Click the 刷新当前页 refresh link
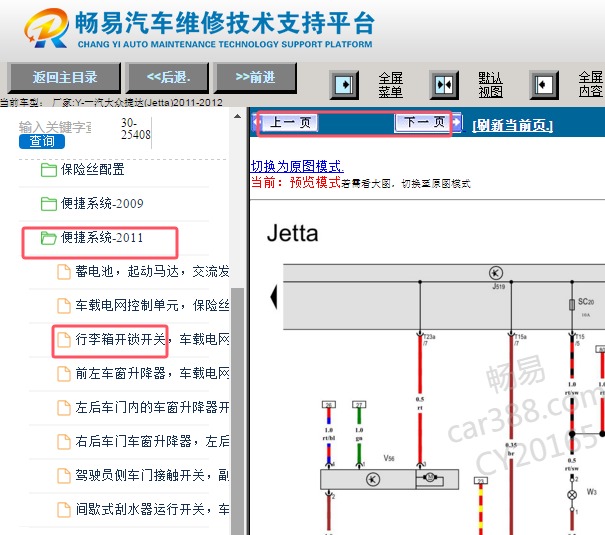The height and width of the screenshot is (535, 605). (x=513, y=125)
